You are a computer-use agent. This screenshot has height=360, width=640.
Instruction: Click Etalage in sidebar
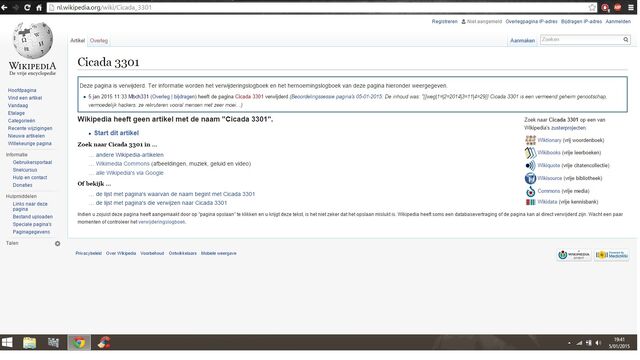point(16,113)
